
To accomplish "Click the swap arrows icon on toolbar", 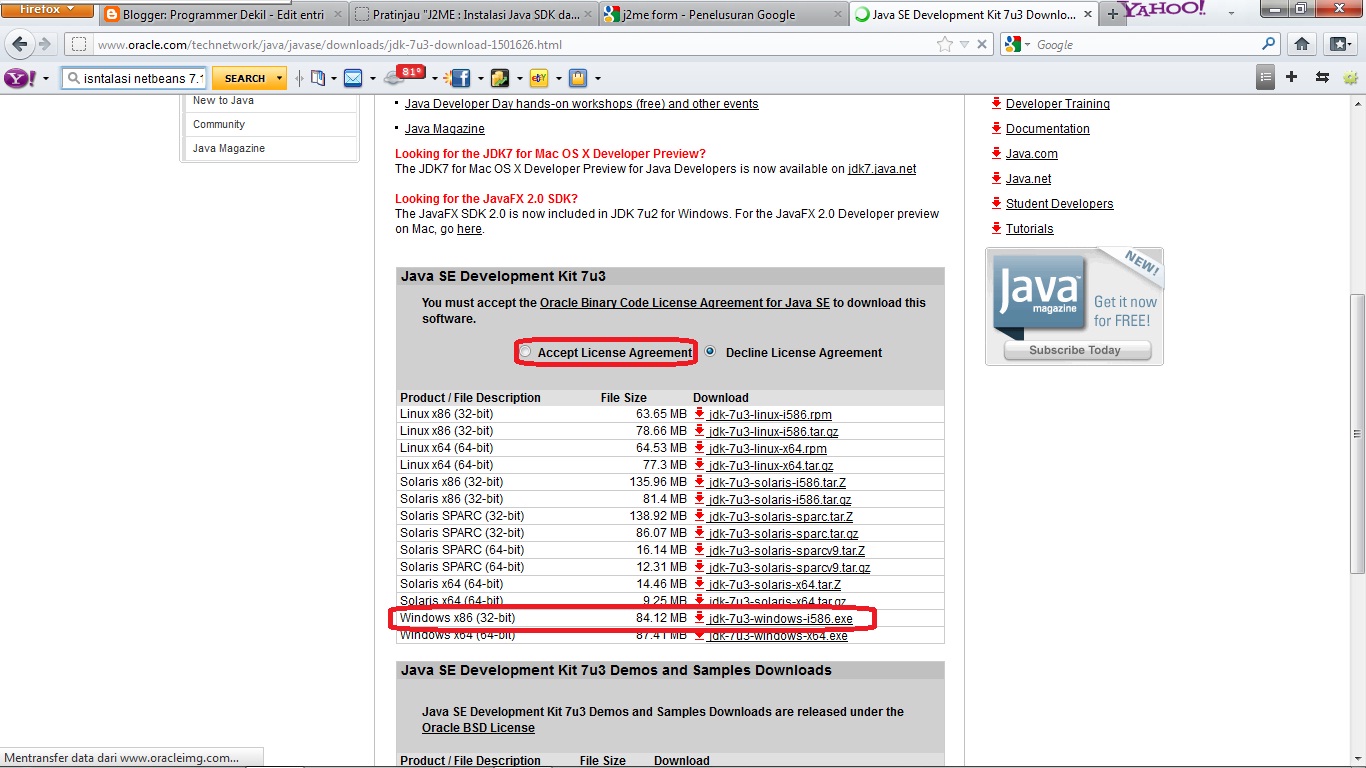I will 1322,77.
